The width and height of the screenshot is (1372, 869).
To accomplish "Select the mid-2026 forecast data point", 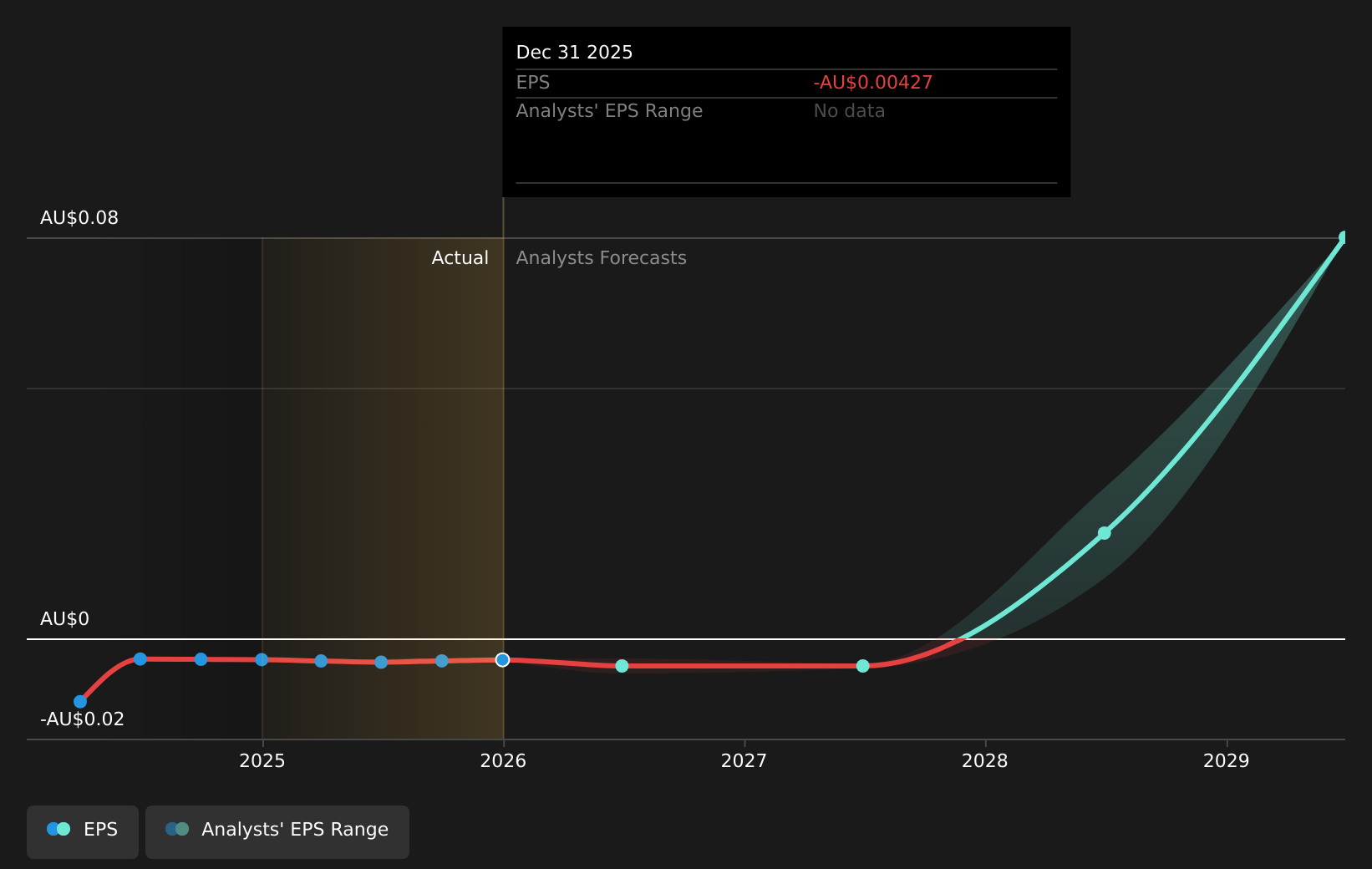I will pos(622,666).
